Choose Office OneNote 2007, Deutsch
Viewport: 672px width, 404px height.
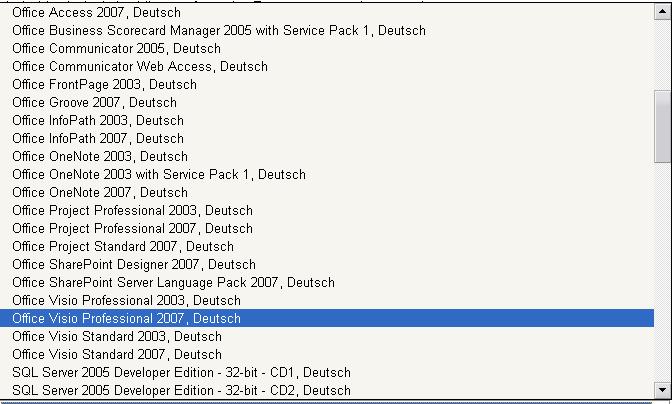pyautogui.click(x=327, y=192)
